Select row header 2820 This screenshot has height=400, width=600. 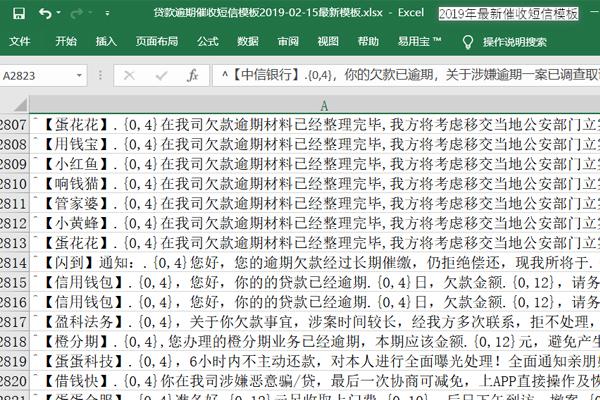(14, 381)
